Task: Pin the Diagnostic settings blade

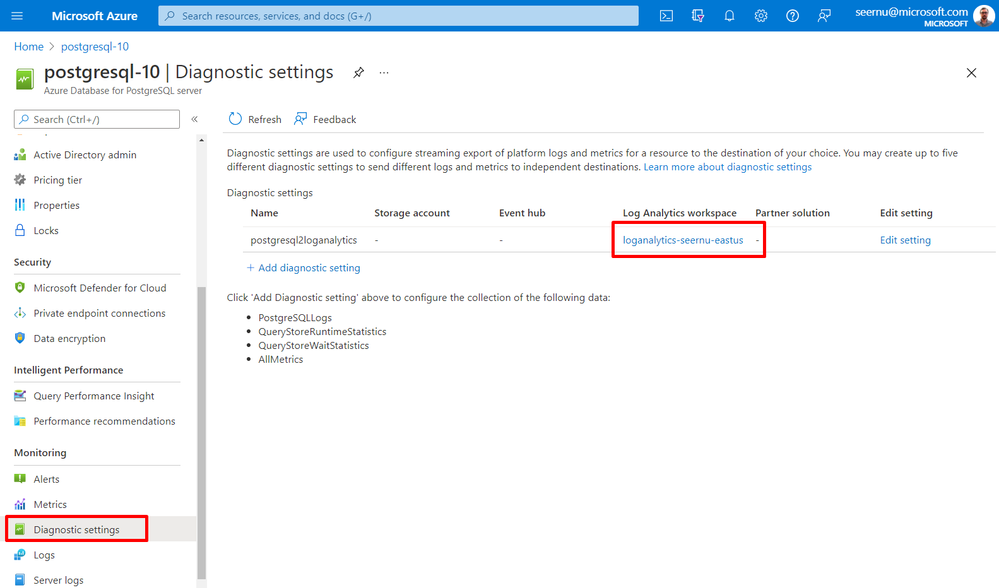Action: [359, 73]
